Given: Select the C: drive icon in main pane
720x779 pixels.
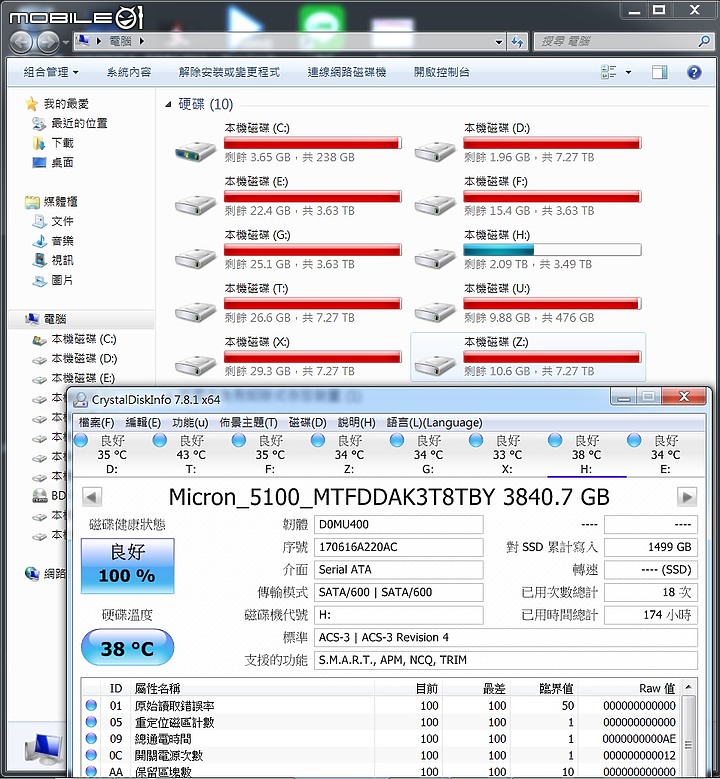Looking at the screenshot, I should (x=195, y=151).
